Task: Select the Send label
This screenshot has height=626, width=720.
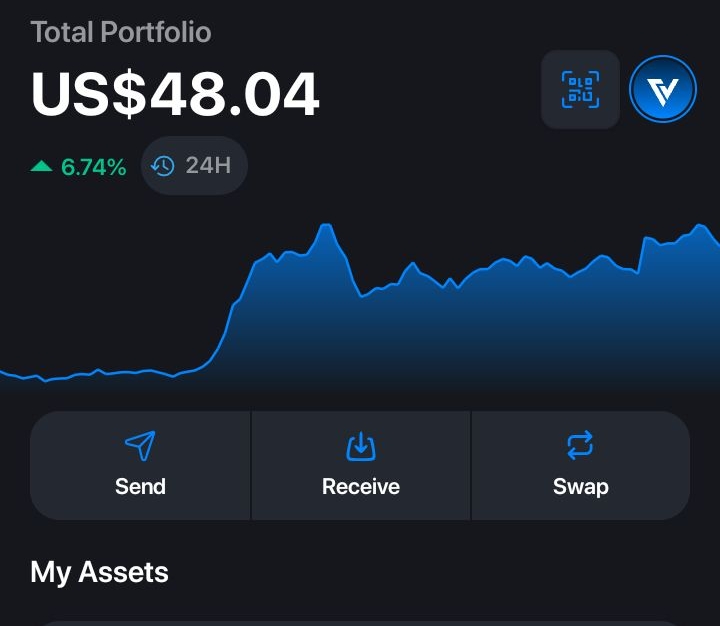Action: click(x=141, y=486)
